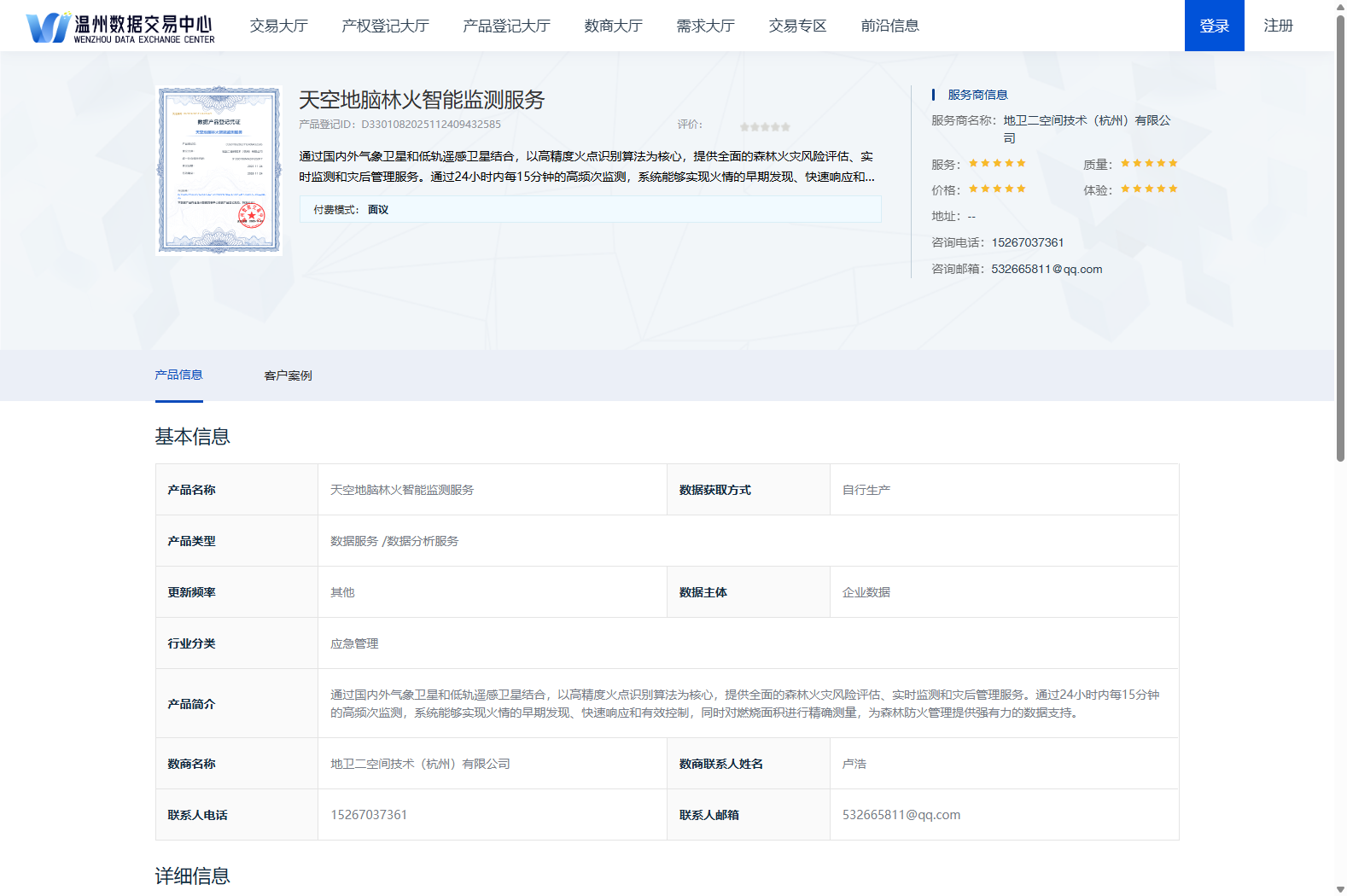Screen dimensions: 1347x896
Task: Go to 需求大厅 page
Action: 705,26
